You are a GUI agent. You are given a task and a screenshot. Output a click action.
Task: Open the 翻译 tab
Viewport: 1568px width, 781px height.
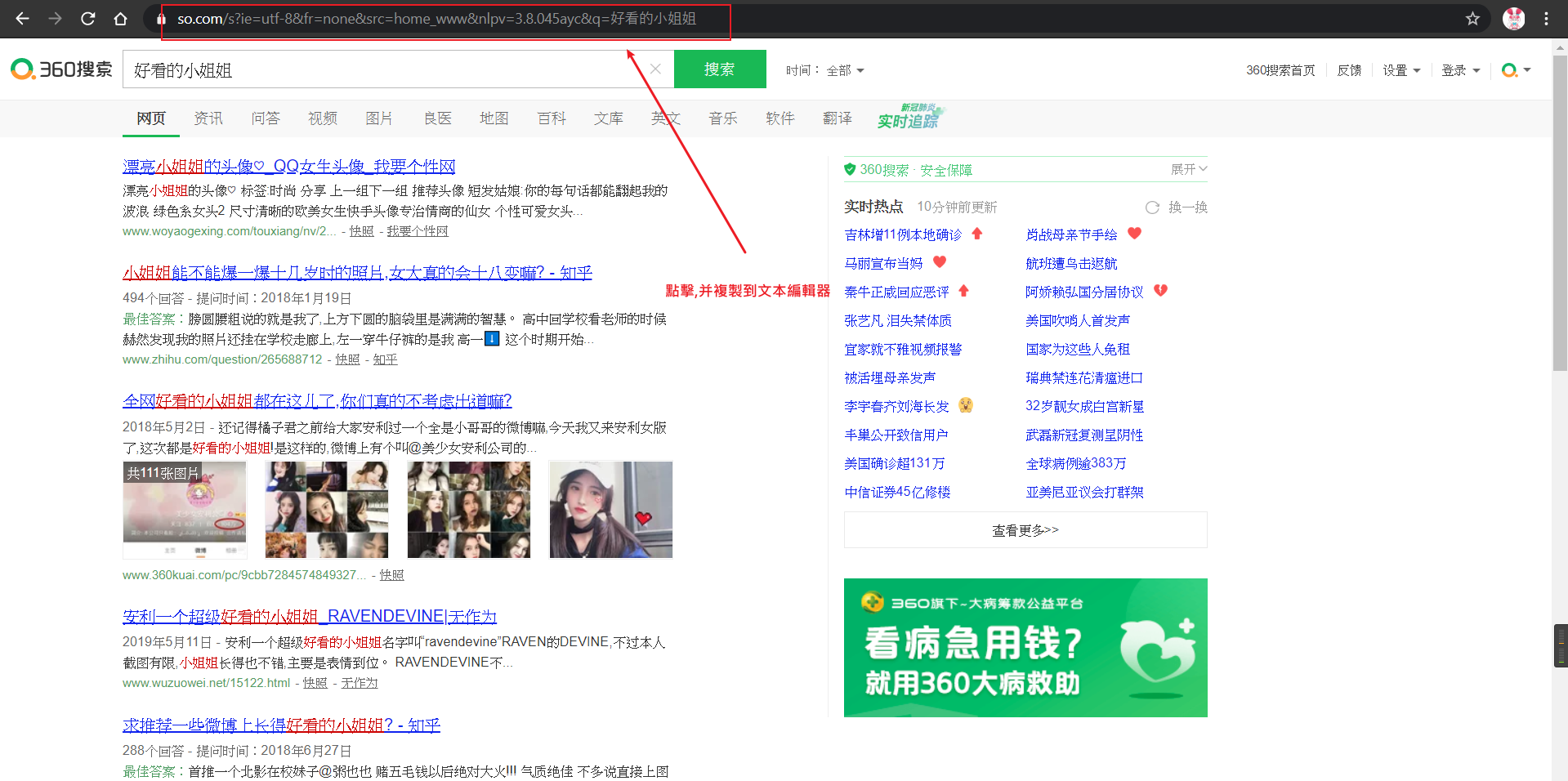(838, 118)
